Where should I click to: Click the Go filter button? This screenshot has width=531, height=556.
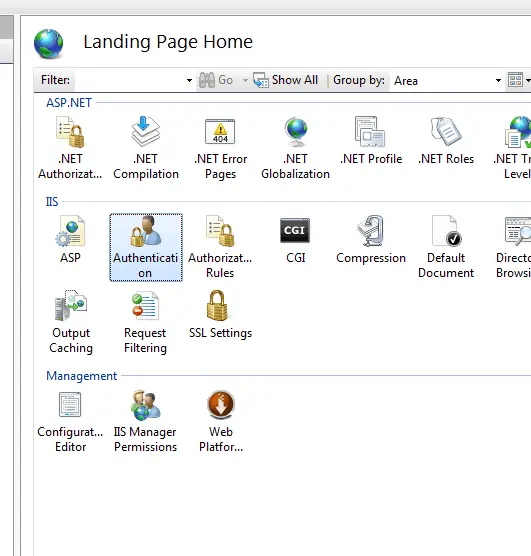coord(216,80)
